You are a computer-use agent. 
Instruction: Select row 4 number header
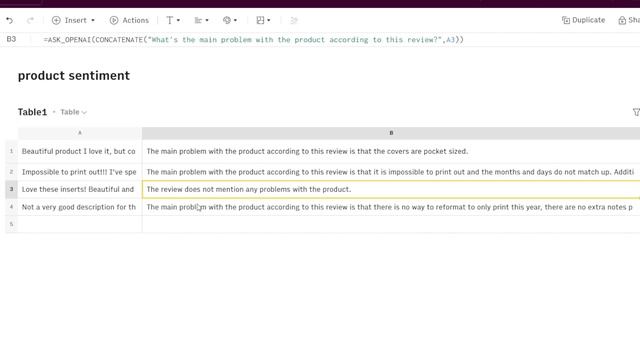(x=11, y=207)
